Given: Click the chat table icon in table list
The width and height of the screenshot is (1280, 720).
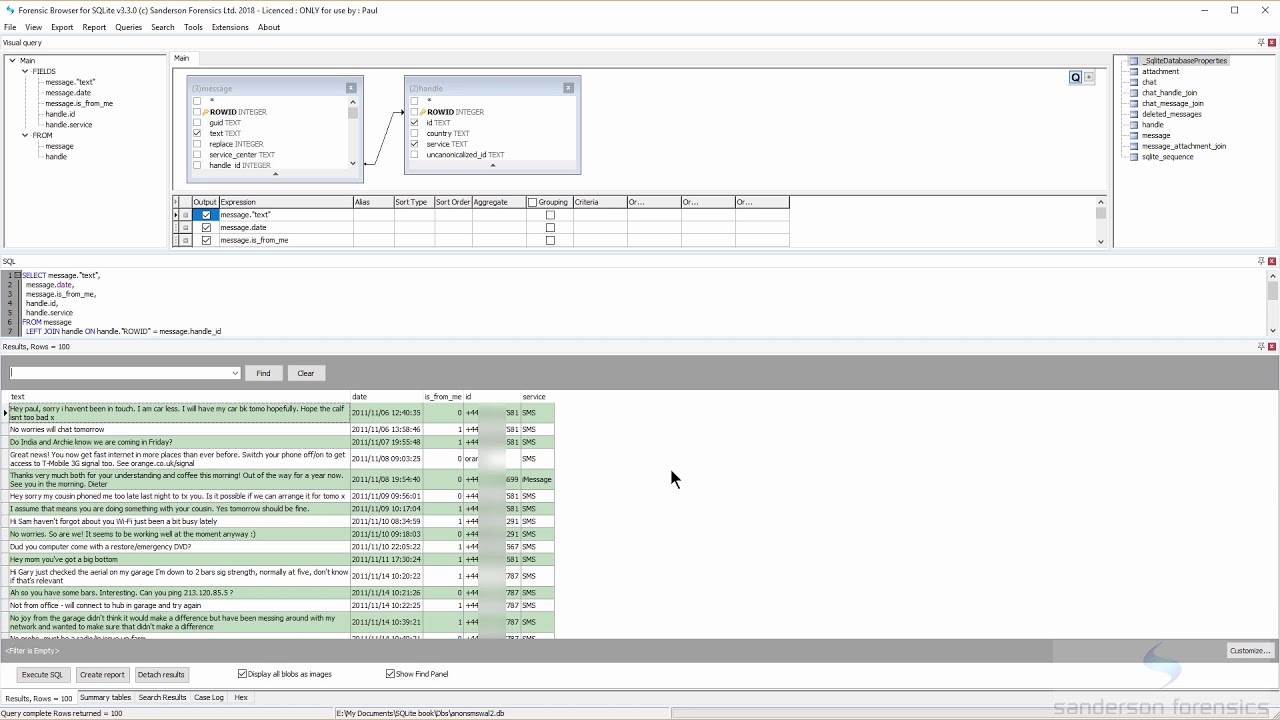Looking at the screenshot, I should click(1134, 82).
